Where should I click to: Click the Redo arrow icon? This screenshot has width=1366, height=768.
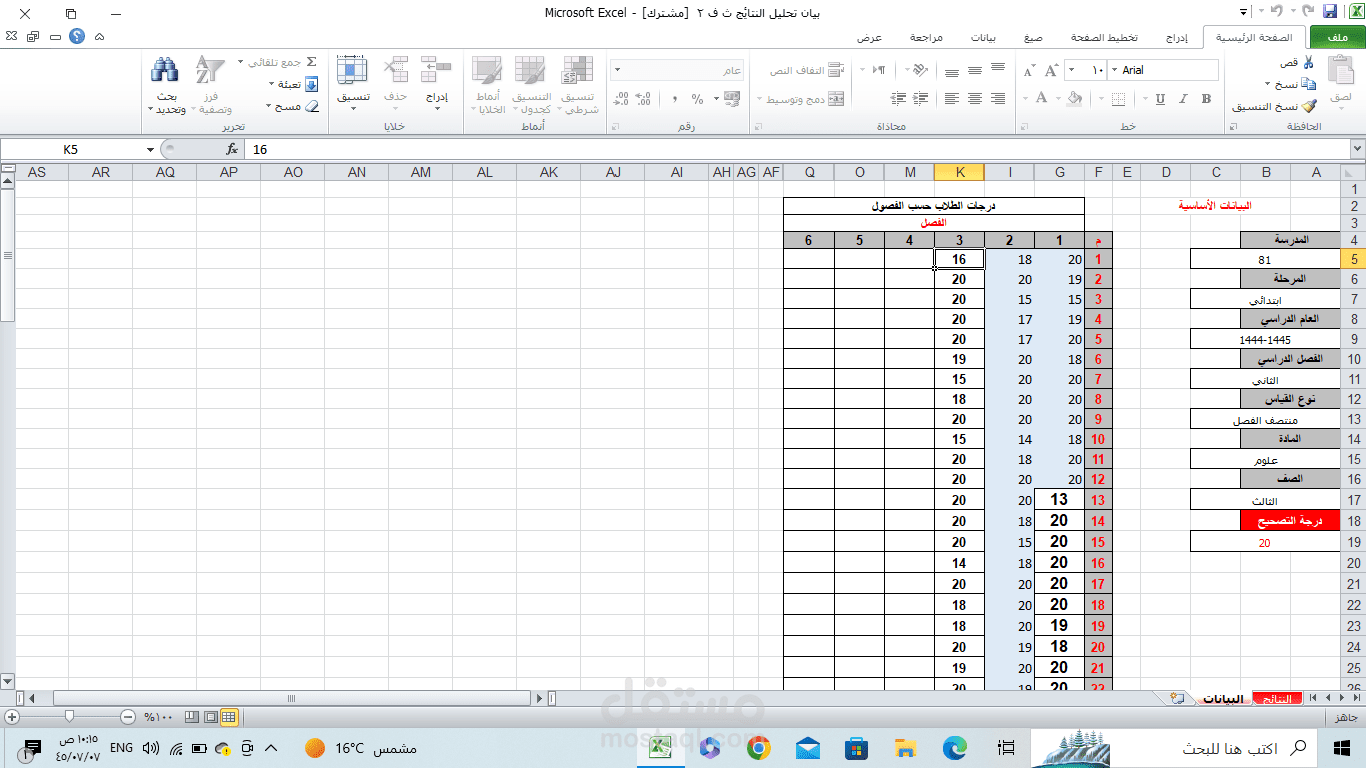click(x=1277, y=12)
